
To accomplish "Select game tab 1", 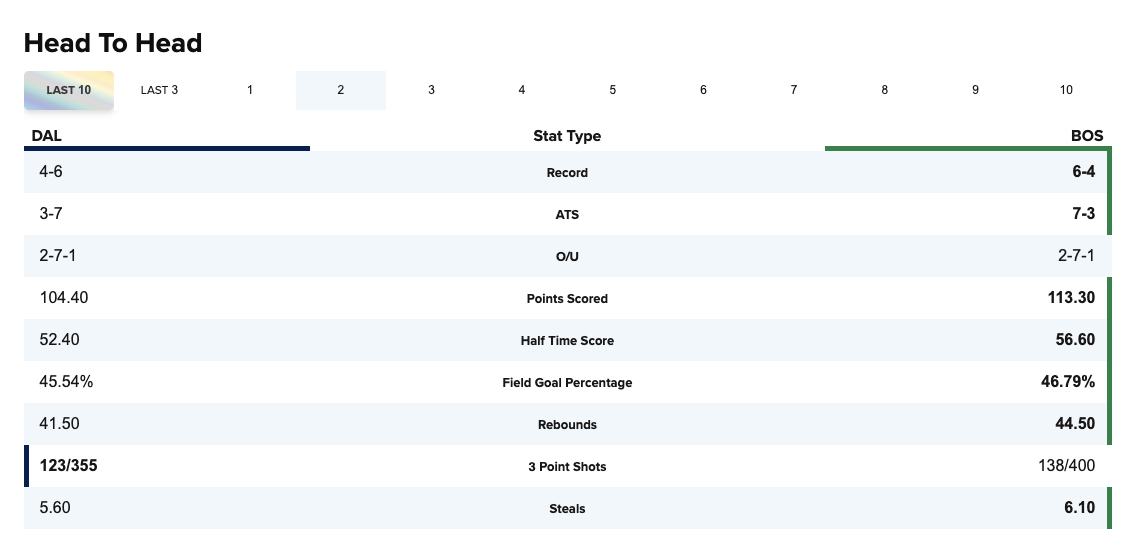I will click(250, 90).
